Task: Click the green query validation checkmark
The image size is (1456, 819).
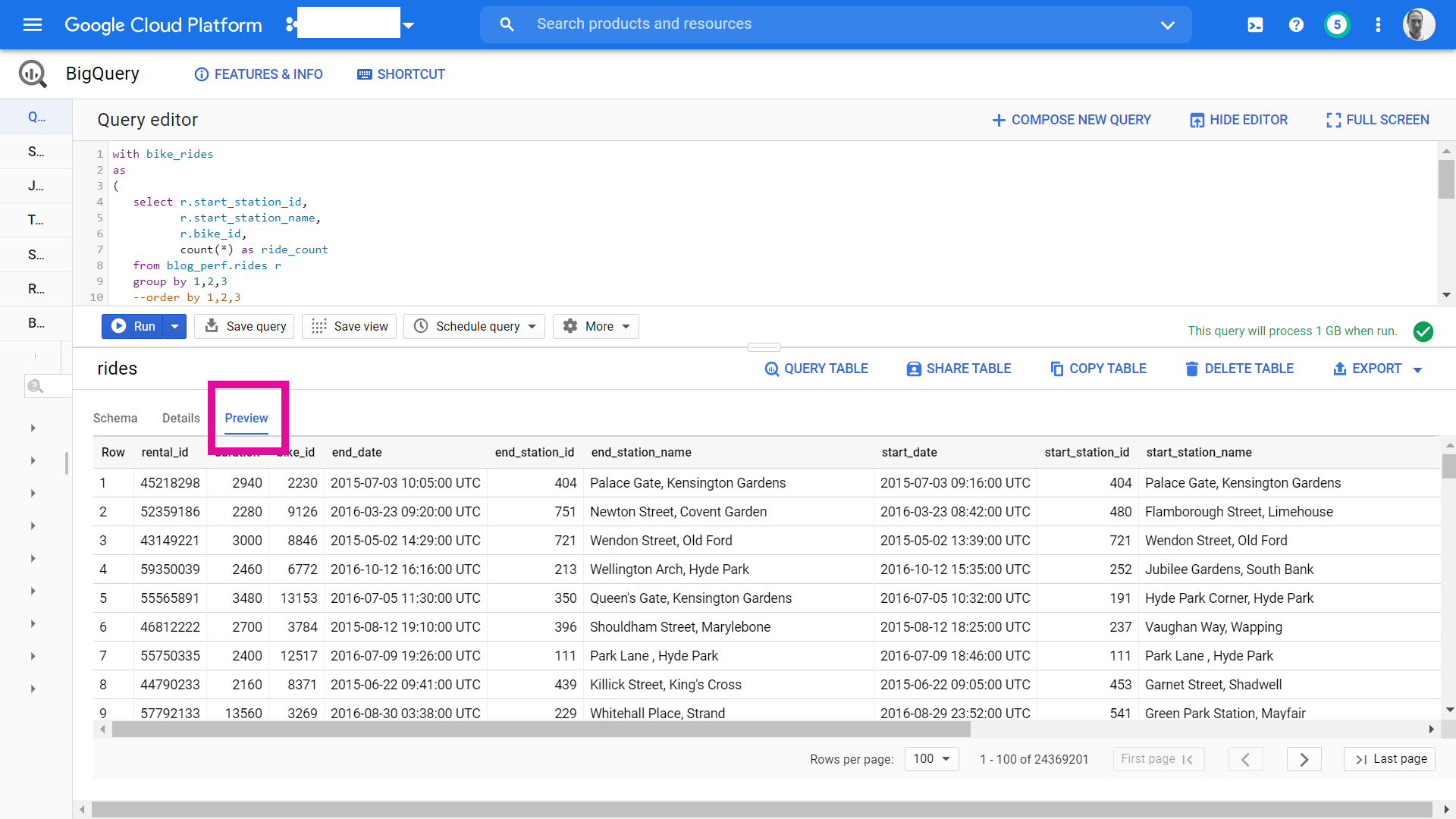Action: tap(1423, 331)
